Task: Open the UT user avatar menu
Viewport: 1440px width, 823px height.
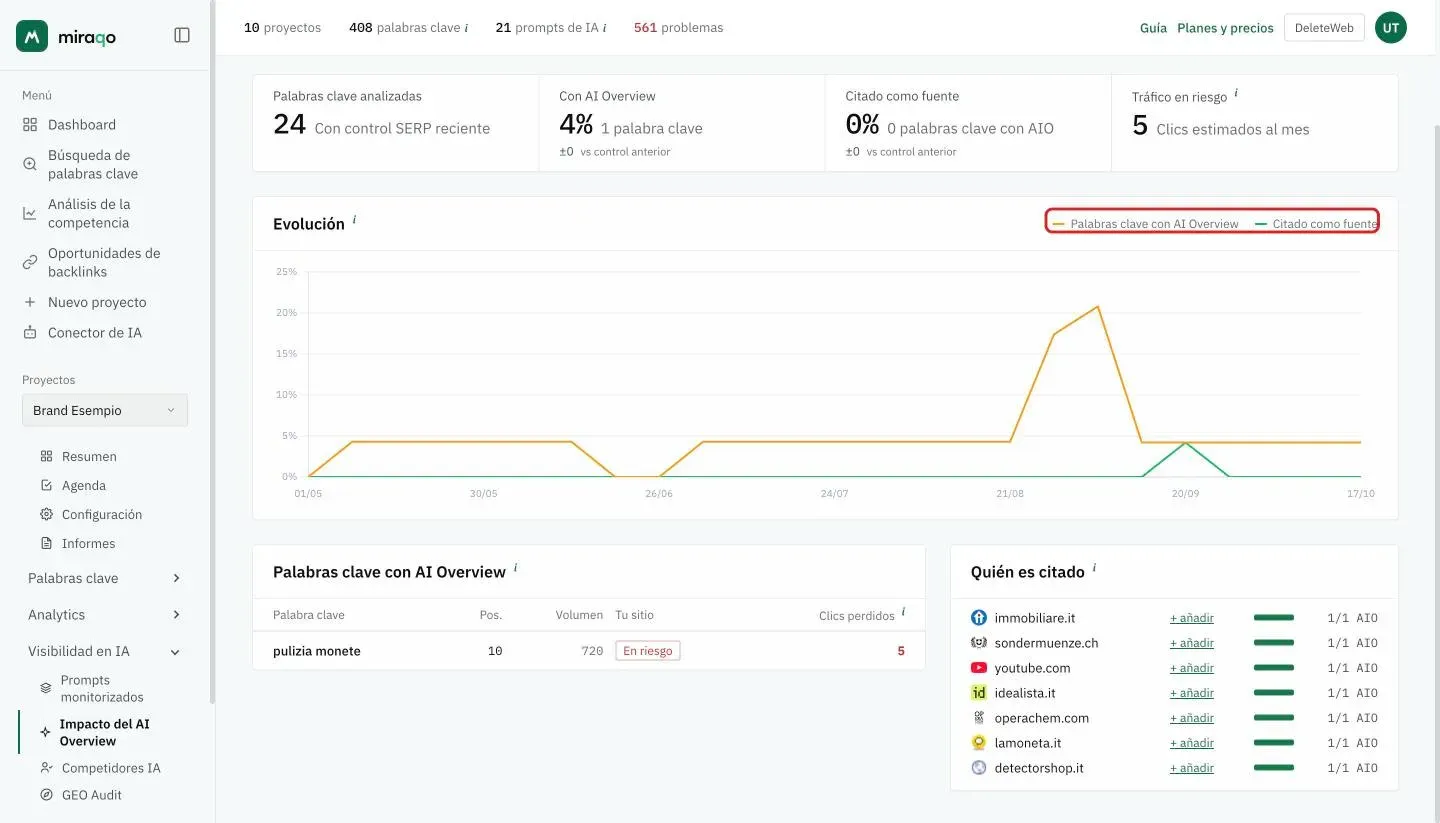Action: tap(1391, 28)
